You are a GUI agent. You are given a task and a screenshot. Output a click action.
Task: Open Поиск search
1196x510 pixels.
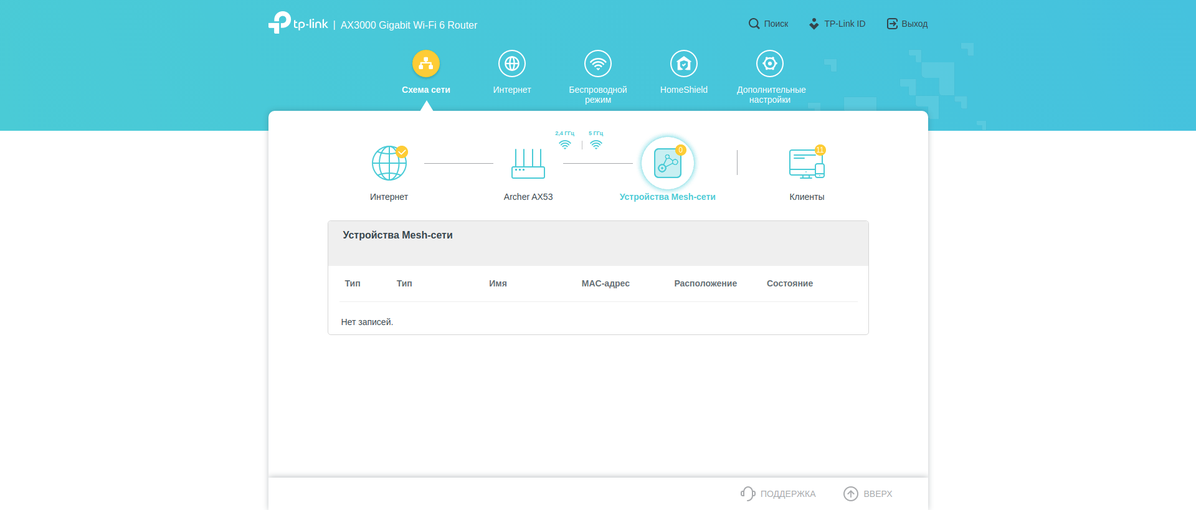(x=768, y=24)
